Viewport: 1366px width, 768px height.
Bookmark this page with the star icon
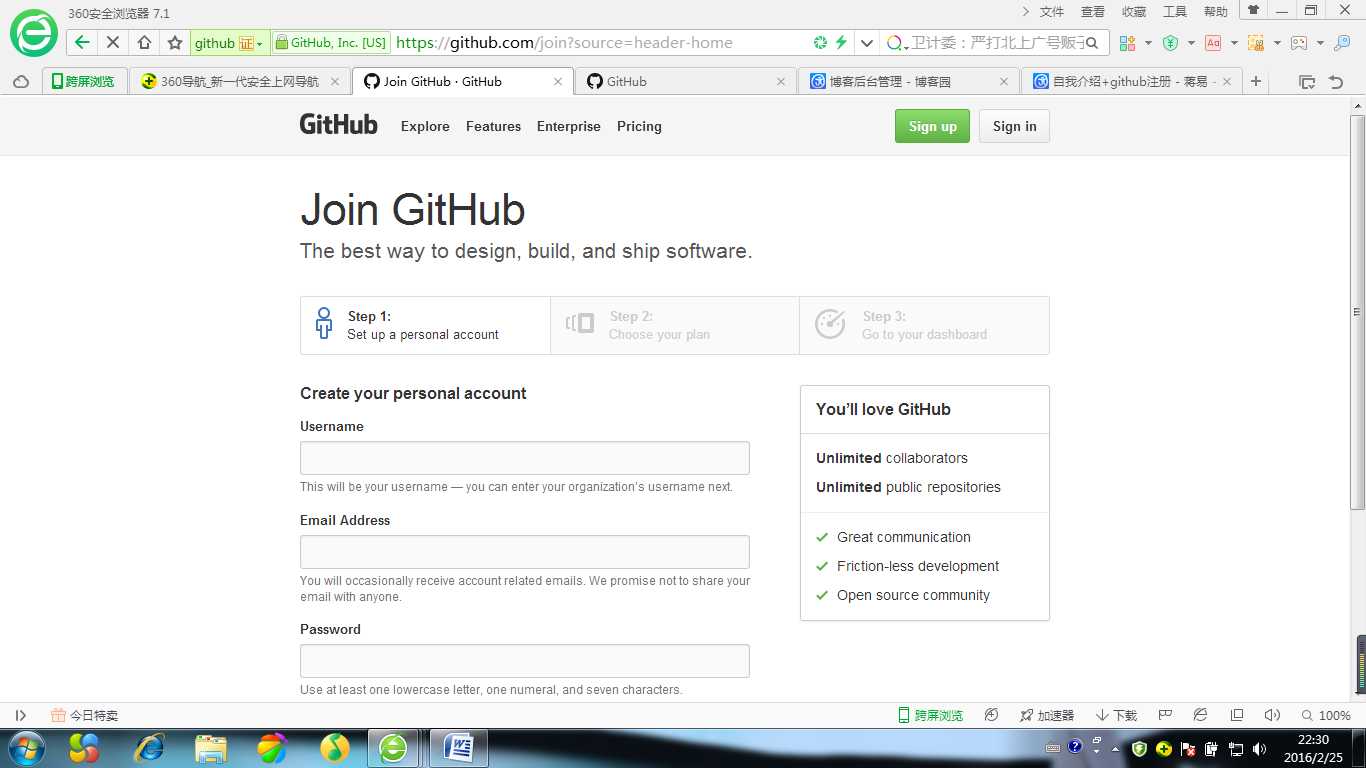pyautogui.click(x=175, y=43)
